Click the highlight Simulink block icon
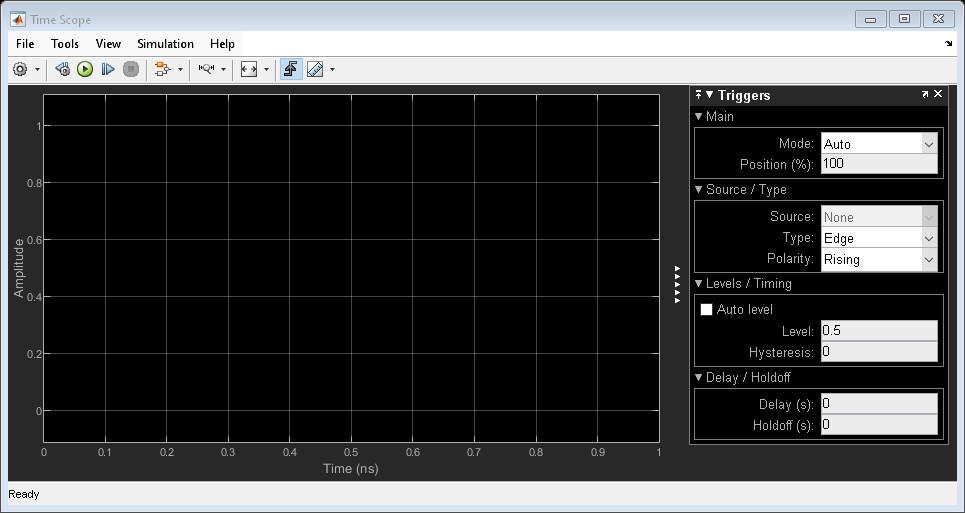Viewport: 965px width, 513px height. click(x=162, y=69)
